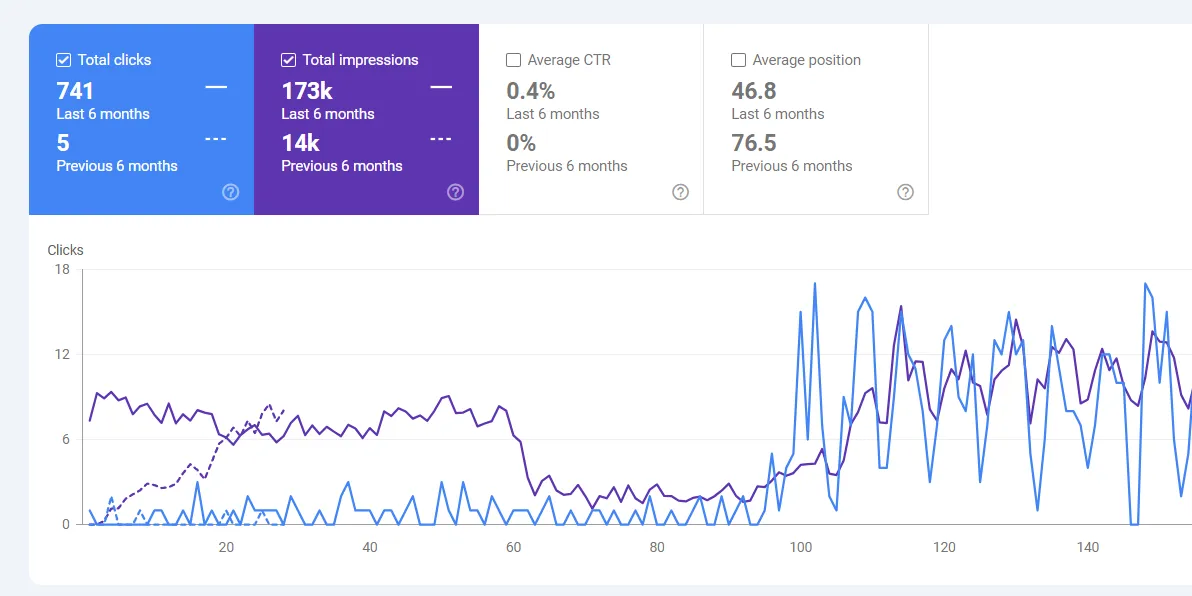
Task: Enable the Average position checkbox
Action: point(738,60)
